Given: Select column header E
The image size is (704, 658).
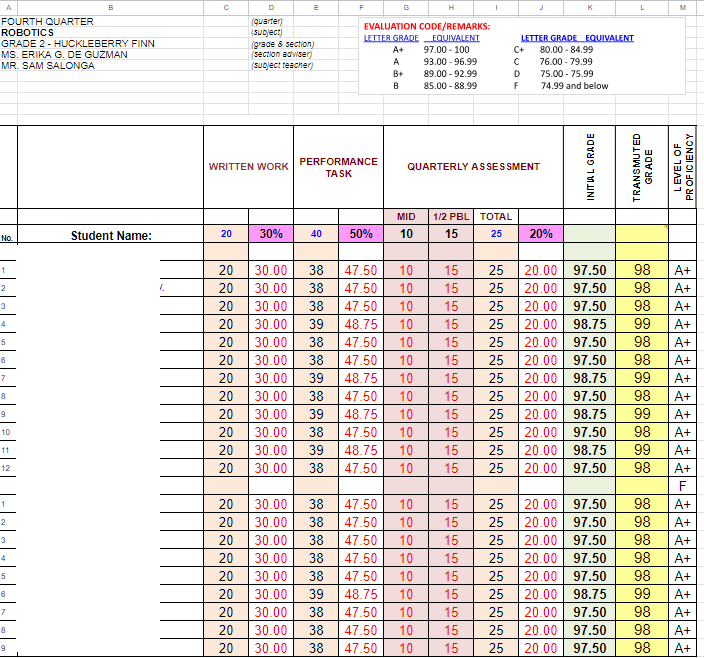Looking at the screenshot, I should pyautogui.click(x=316, y=8).
